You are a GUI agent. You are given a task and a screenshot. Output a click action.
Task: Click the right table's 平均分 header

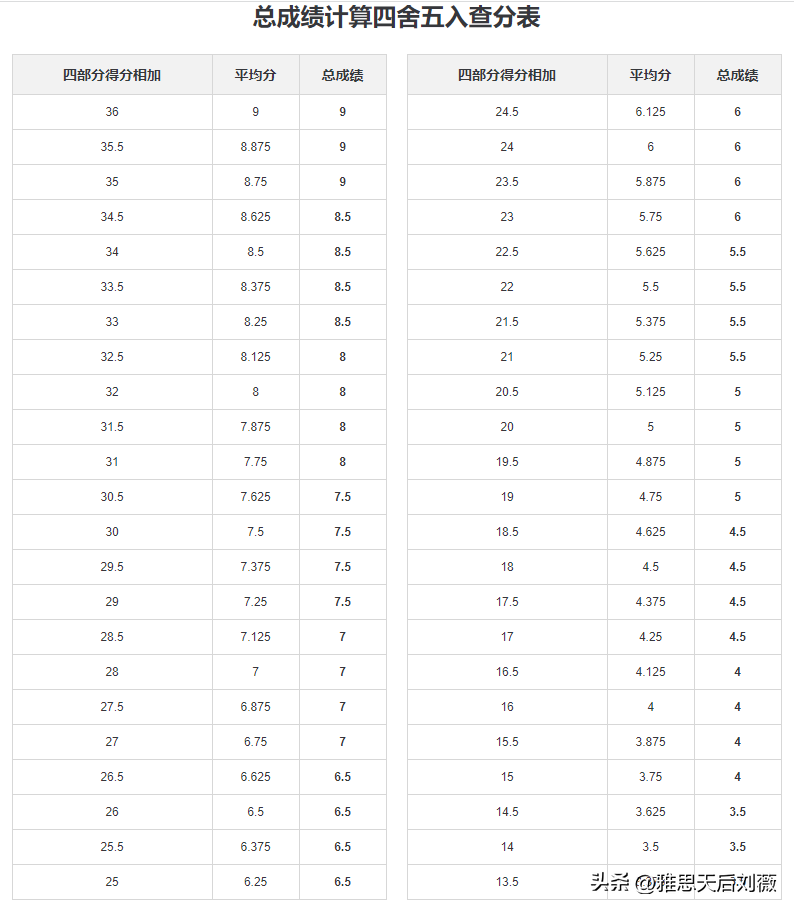(x=650, y=75)
